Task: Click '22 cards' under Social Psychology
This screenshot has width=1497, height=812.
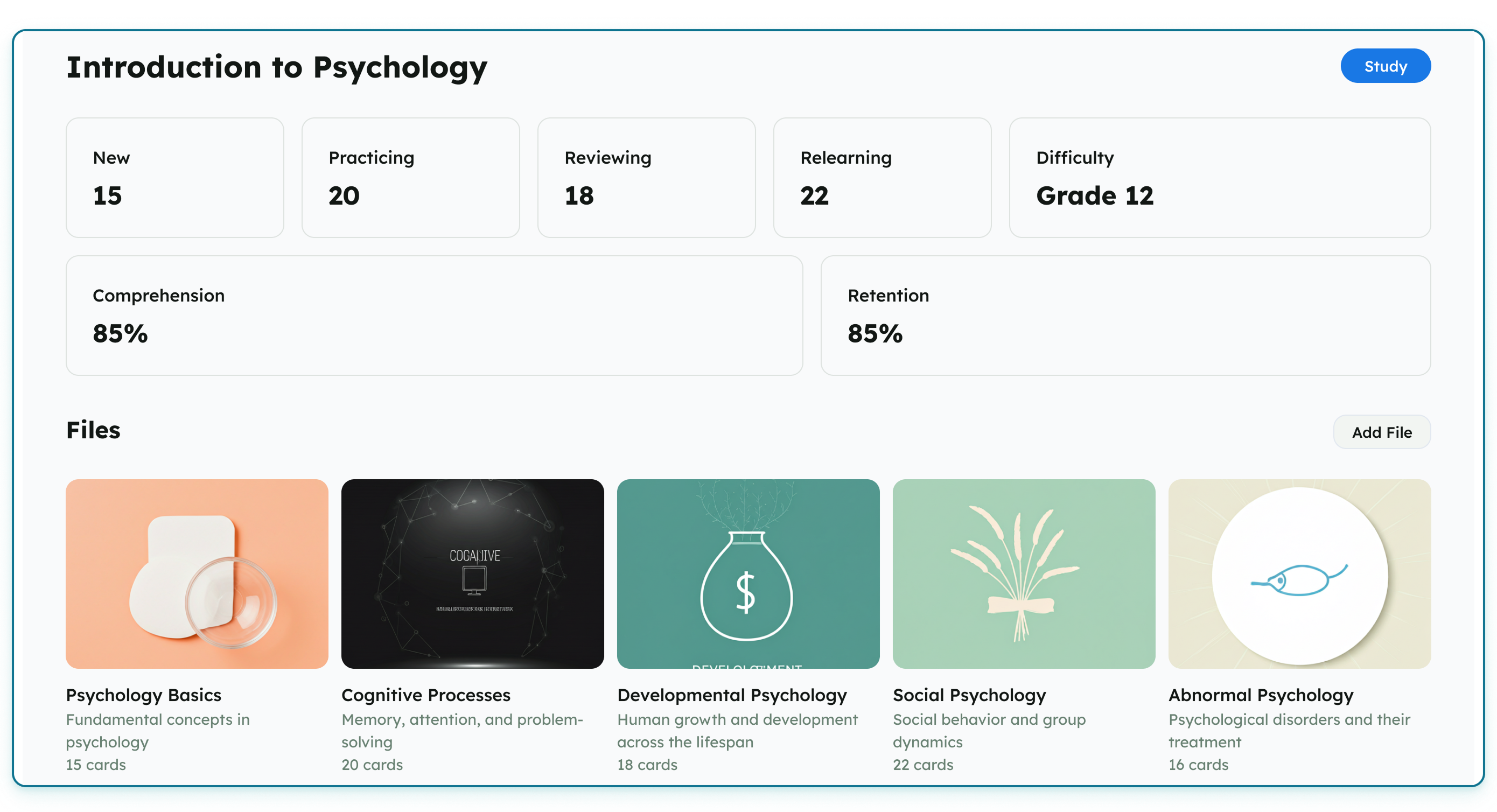Action: 923,764
